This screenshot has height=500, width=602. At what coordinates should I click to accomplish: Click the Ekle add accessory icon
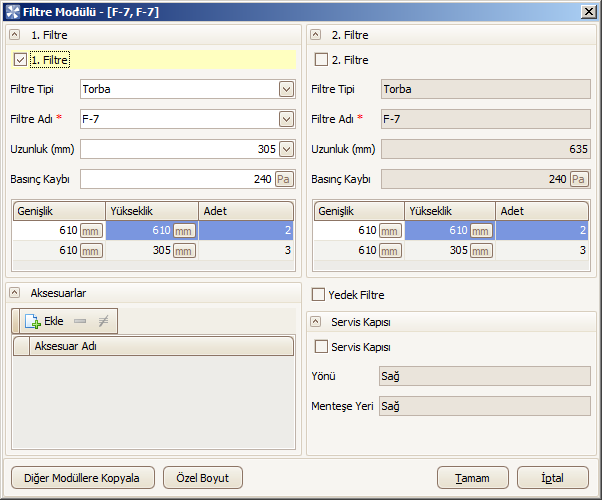tap(33, 321)
